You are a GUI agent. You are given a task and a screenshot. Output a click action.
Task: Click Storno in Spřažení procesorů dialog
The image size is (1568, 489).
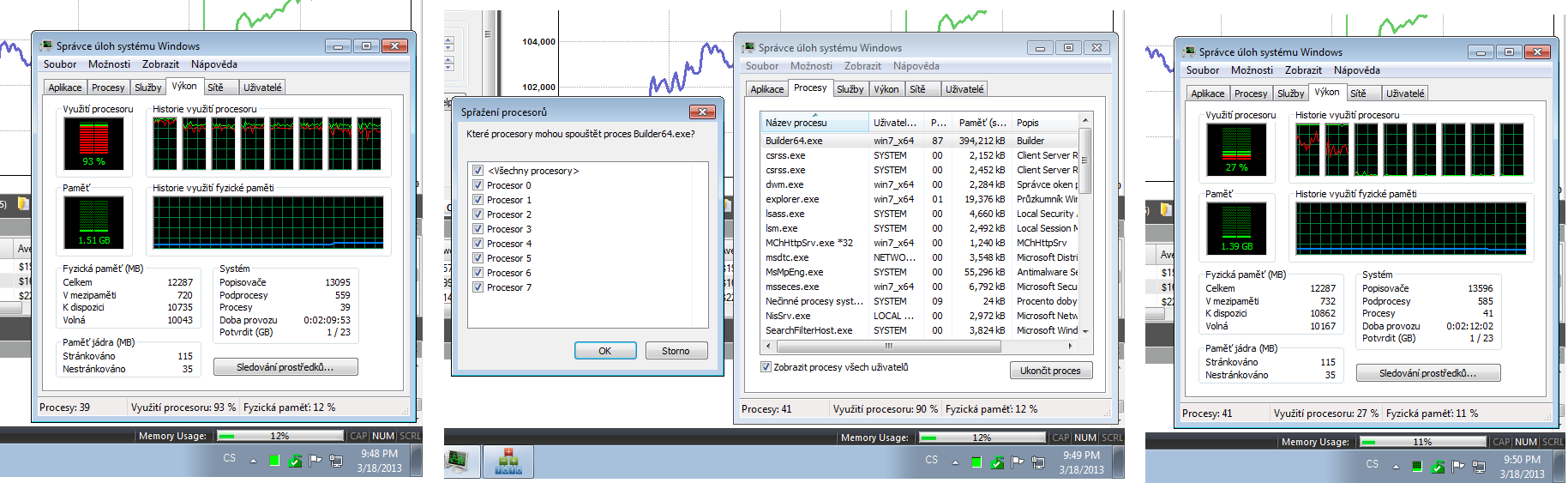click(x=676, y=351)
